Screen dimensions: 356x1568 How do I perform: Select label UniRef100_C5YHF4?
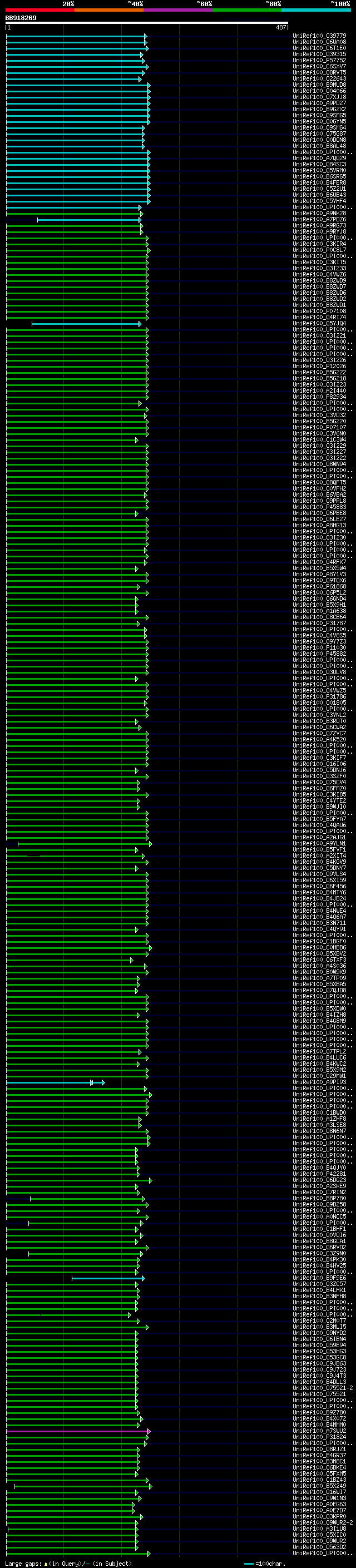click(x=319, y=201)
